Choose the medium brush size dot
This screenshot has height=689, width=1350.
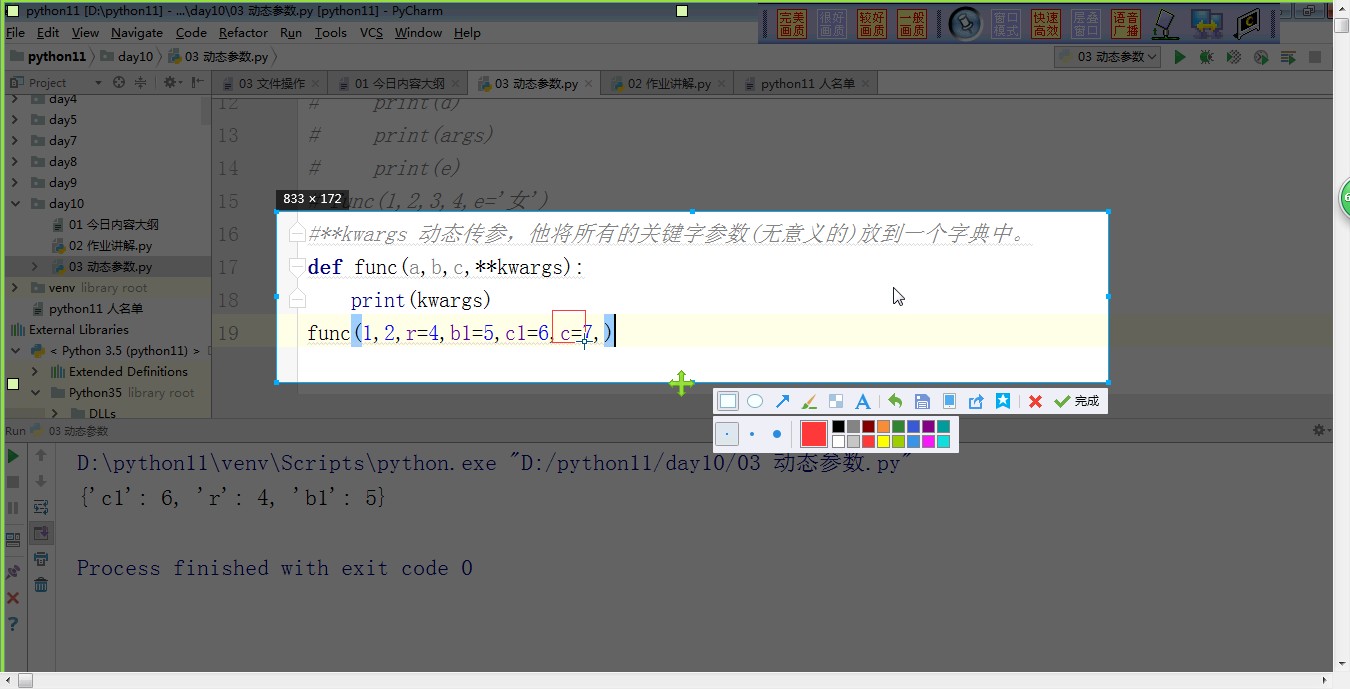pos(752,434)
